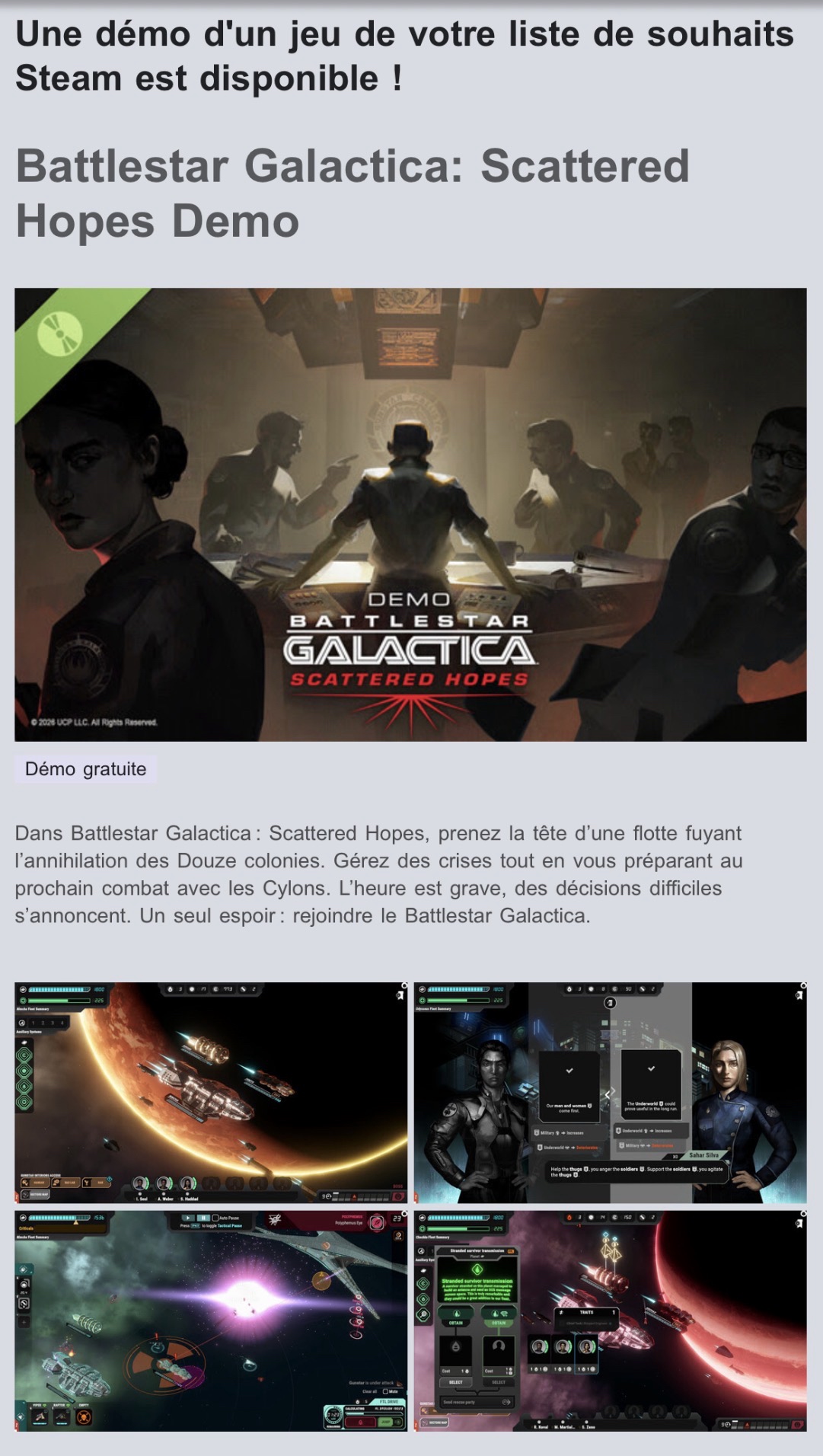Open the main Battlestar Galactica demo banner image
The image size is (823, 1456).
(x=410, y=514)
